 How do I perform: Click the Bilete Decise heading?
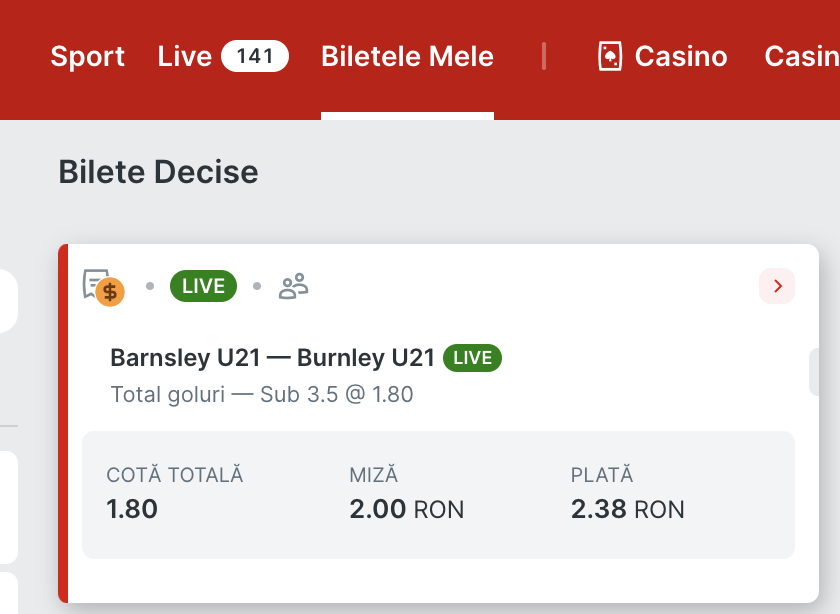(x=158, y=172)
